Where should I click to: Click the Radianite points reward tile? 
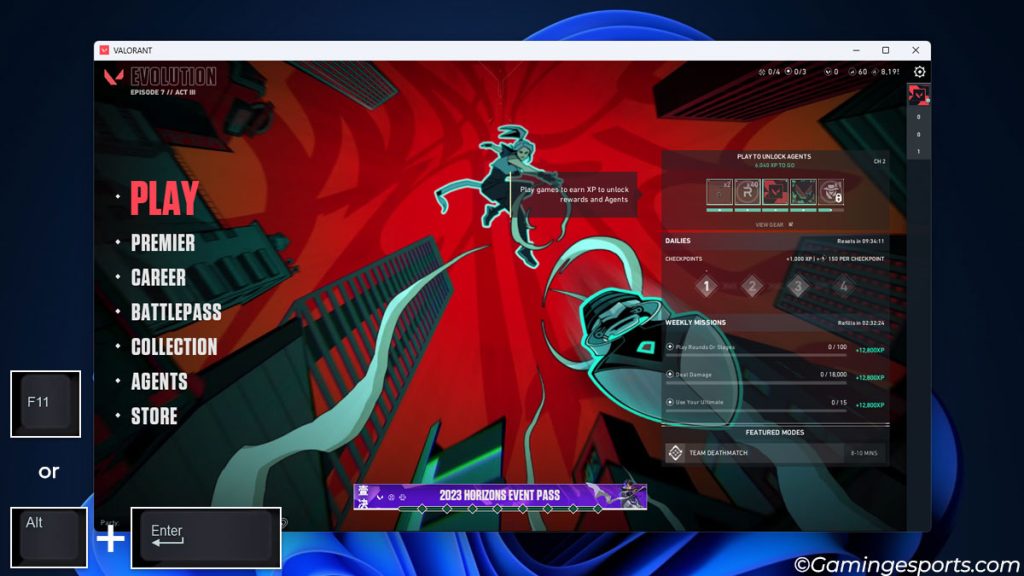(x=747, y=192)
